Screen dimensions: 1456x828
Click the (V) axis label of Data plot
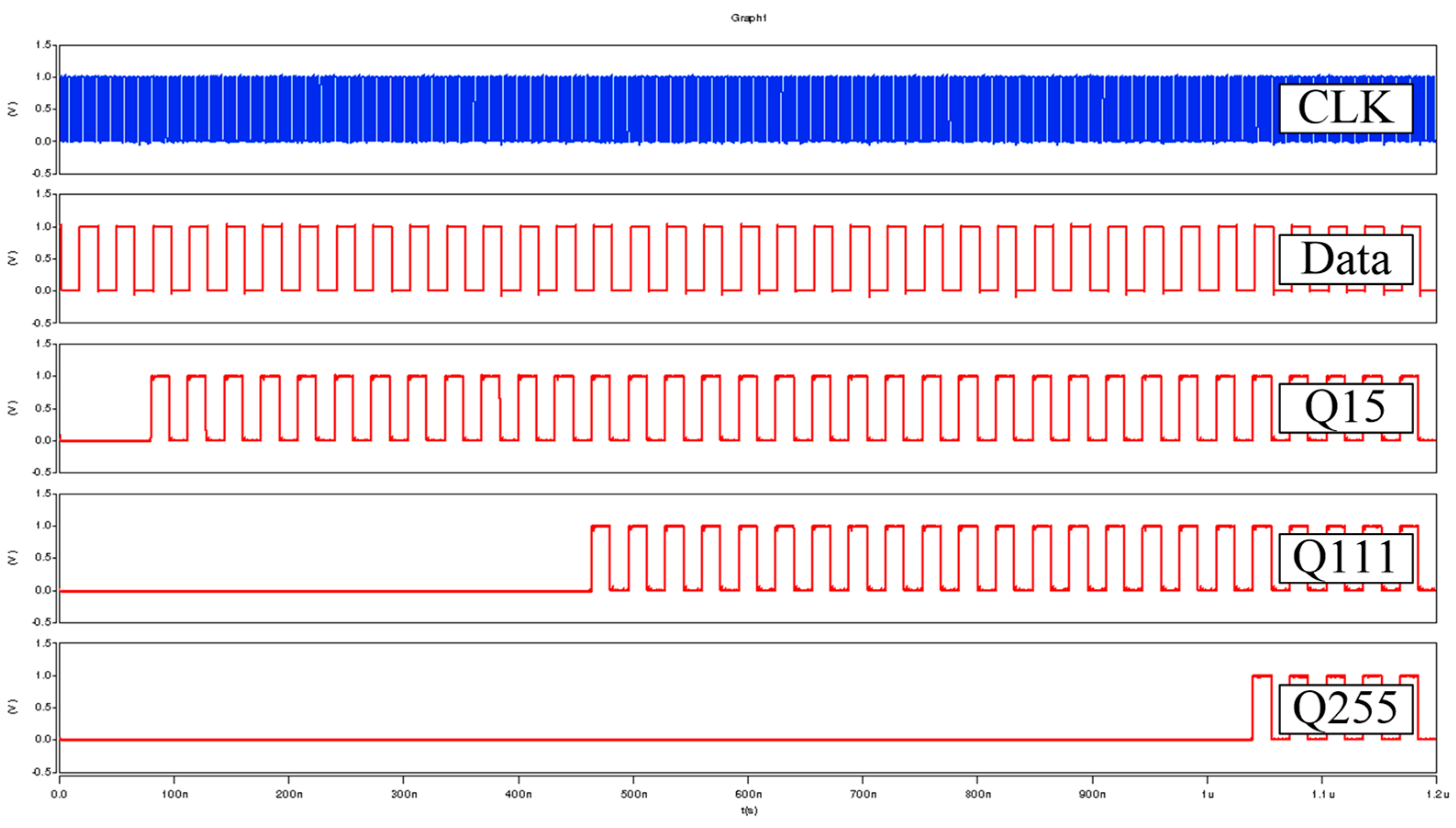12,258
